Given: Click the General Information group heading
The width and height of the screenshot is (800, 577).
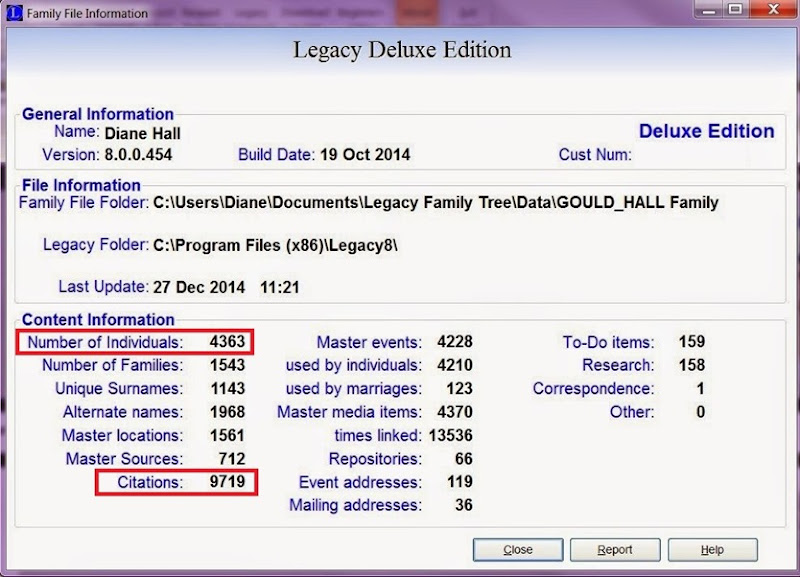Looking at the screenshot, I should coord(97,114).
